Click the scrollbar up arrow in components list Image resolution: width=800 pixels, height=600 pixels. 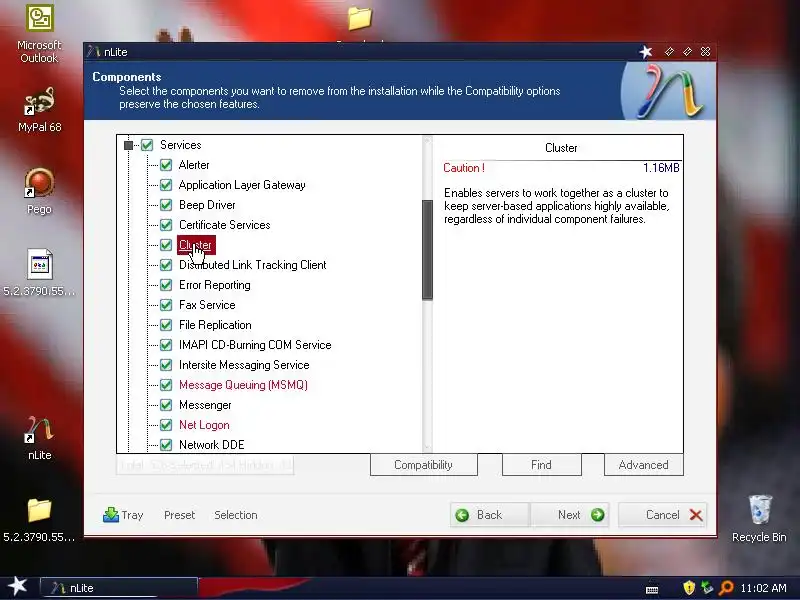tap(428, 141)
